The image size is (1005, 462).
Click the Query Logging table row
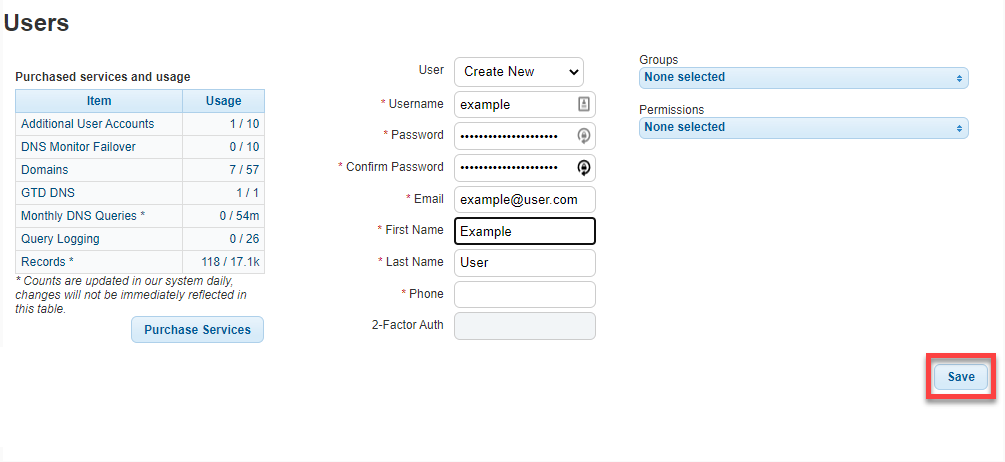coord(140,239)
